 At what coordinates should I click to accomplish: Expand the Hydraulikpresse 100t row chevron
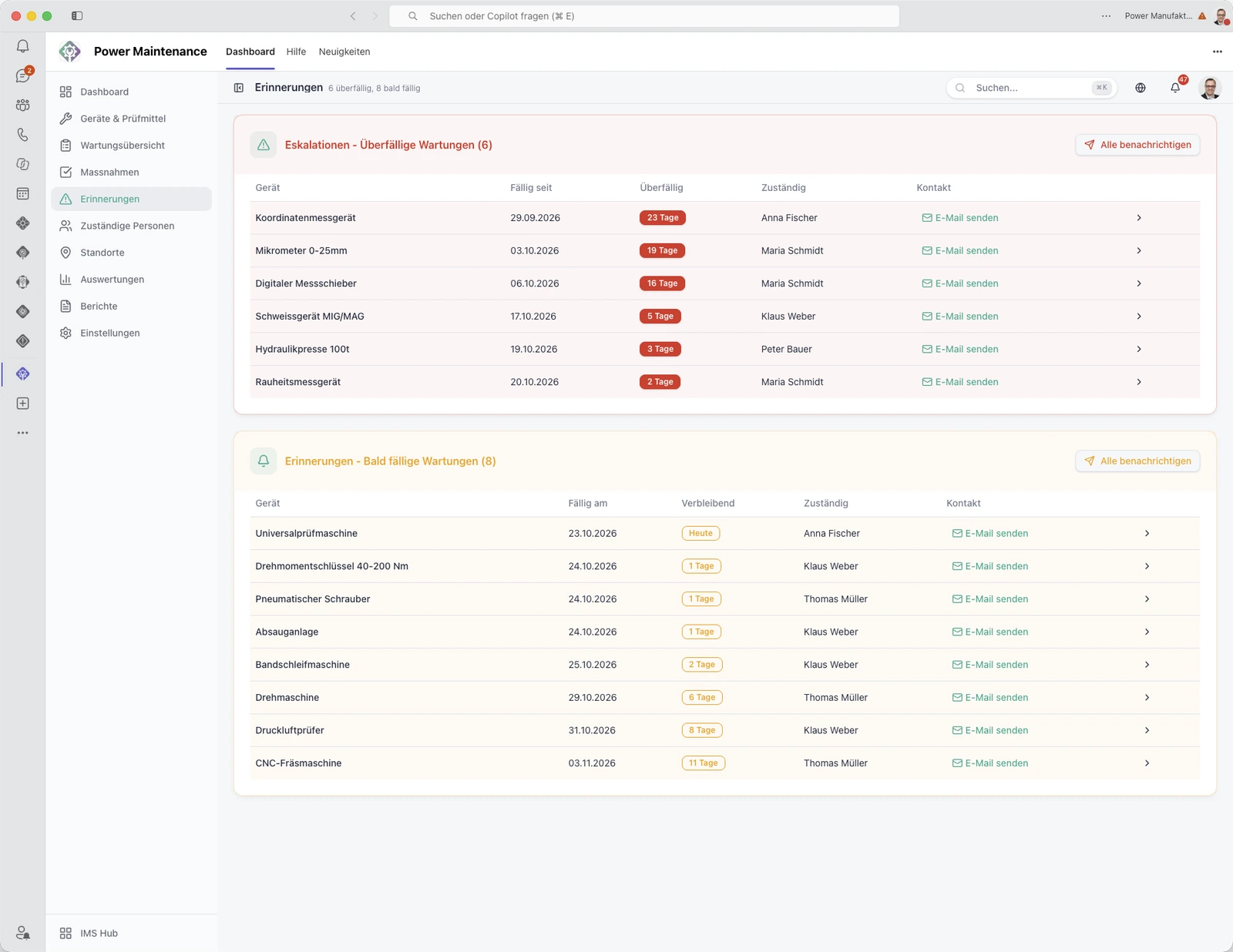coord(1139,350)
